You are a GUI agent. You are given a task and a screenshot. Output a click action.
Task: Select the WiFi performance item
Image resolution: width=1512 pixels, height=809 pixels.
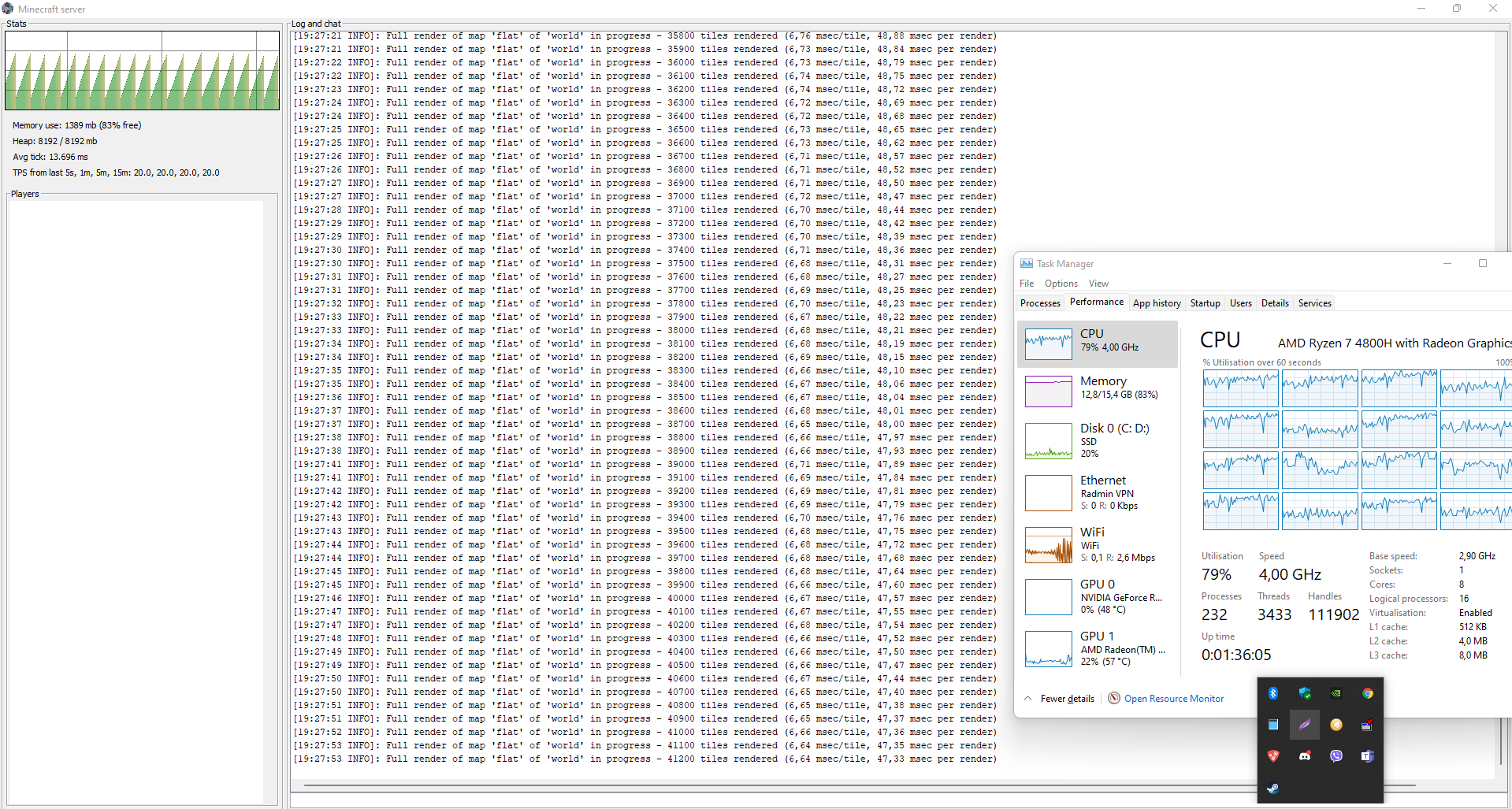(1097, 545)
